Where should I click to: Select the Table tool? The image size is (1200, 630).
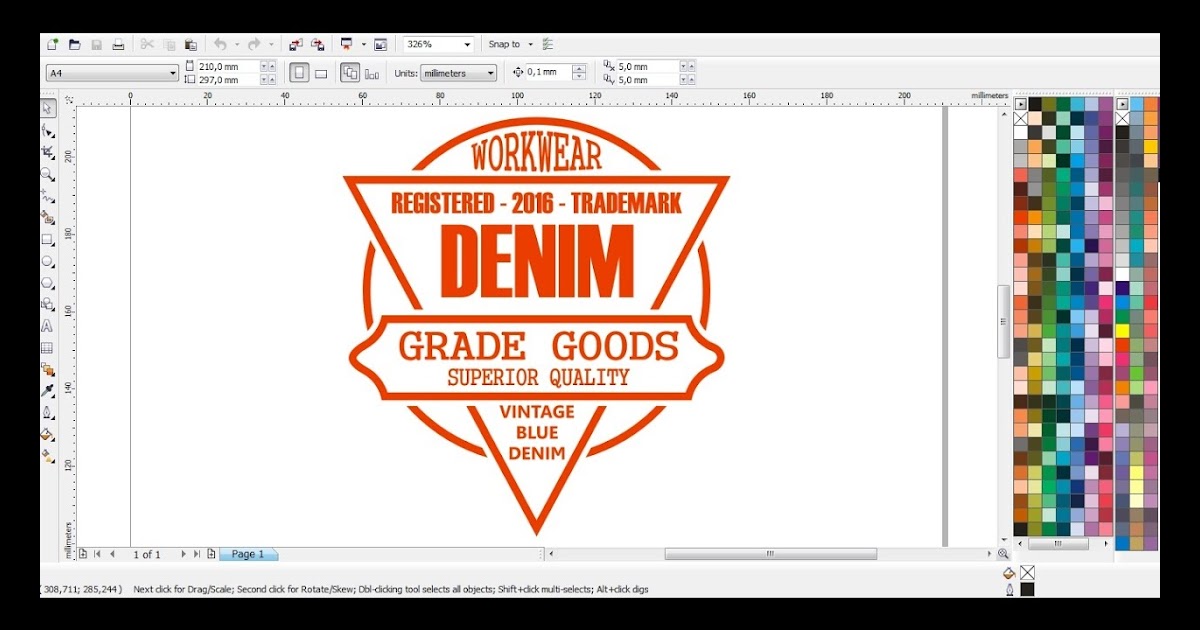coord(47,348)
